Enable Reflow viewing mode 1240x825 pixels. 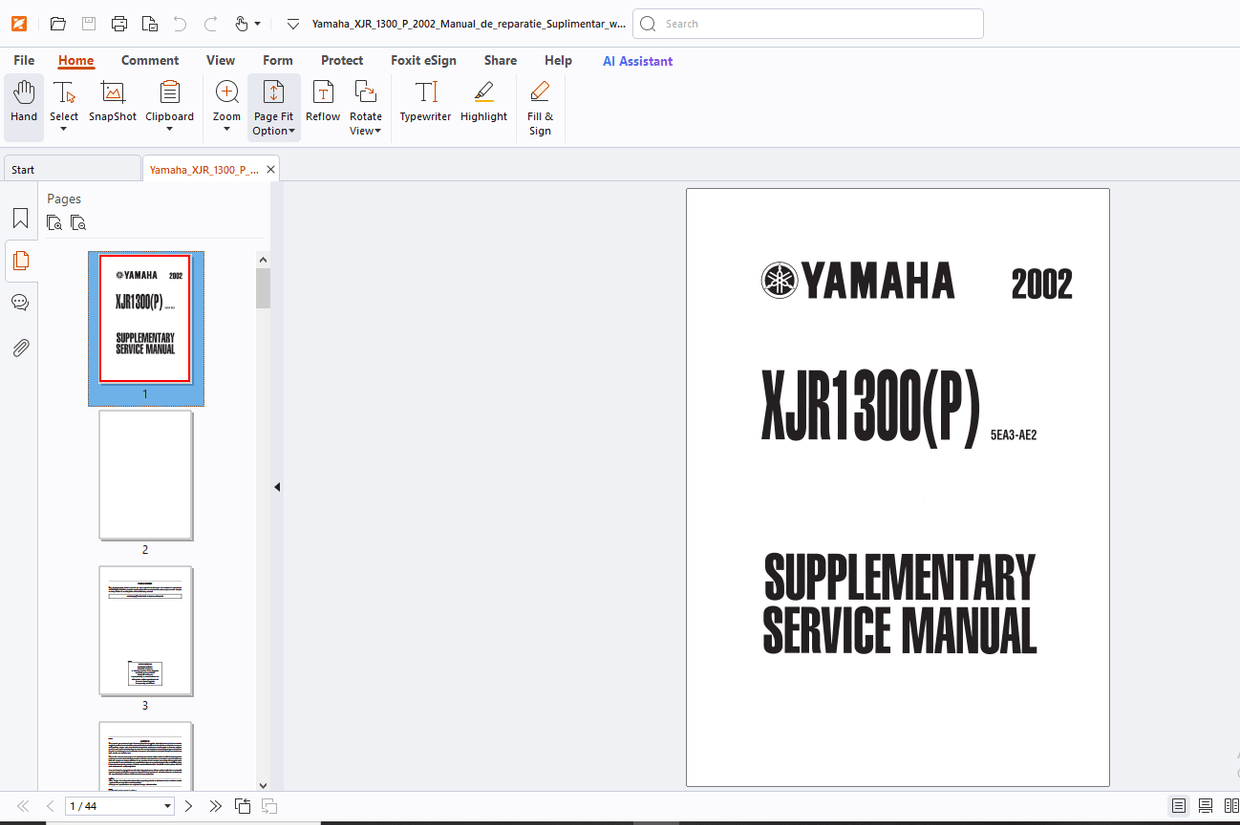coord(322,100)
